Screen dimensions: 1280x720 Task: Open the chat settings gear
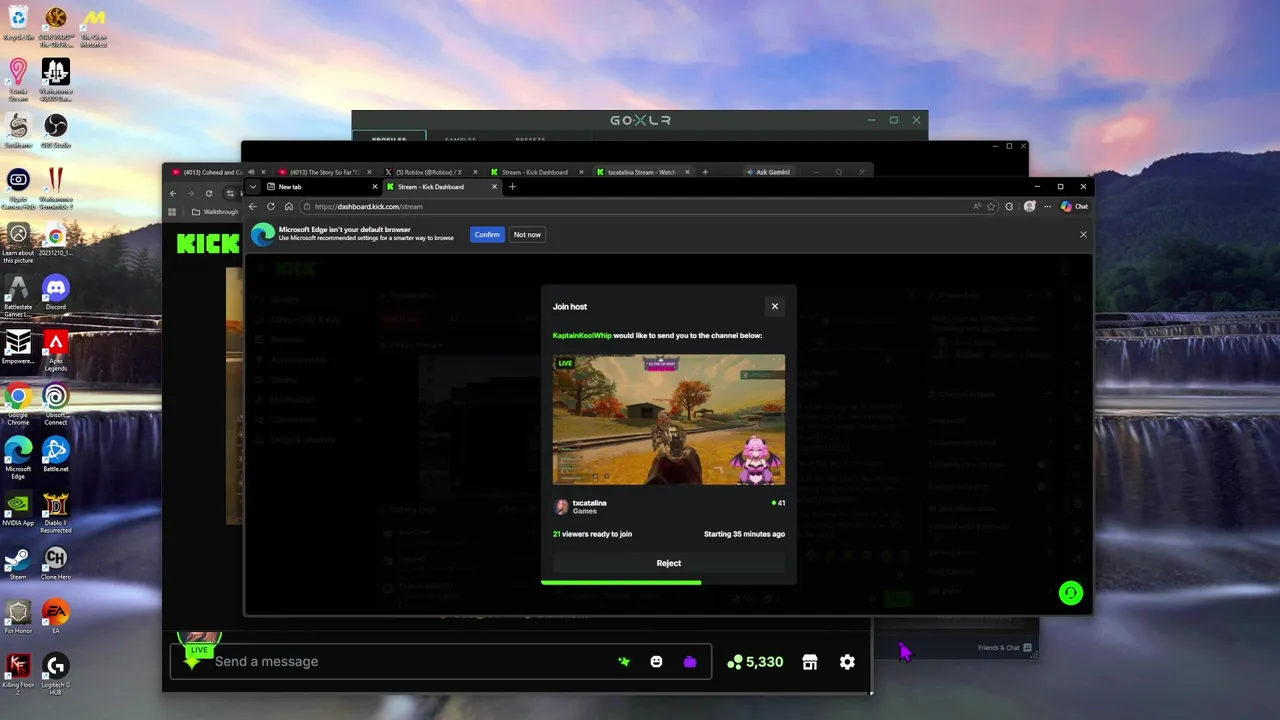[x=847, y=662]
